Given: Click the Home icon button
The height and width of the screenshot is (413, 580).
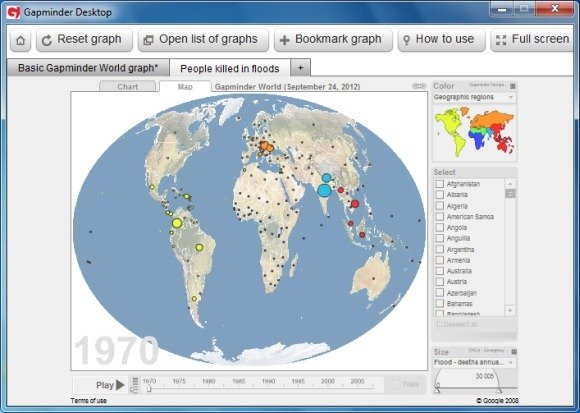Looking at the screenshot, I should coord(21,40).
